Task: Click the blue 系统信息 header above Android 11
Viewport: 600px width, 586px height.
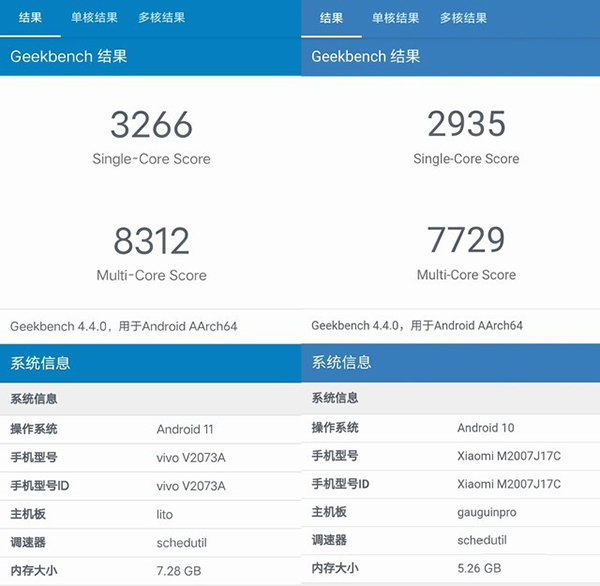Action: 150,363
